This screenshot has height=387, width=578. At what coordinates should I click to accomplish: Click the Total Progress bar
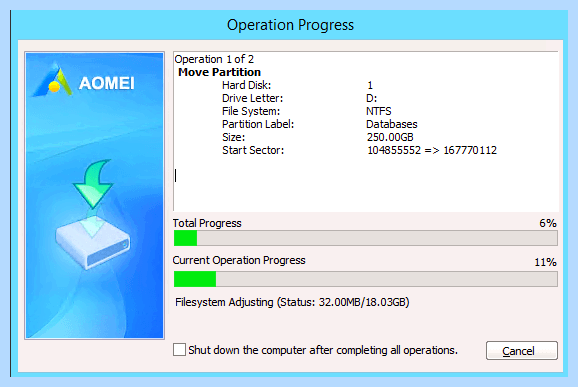[365, 238]
